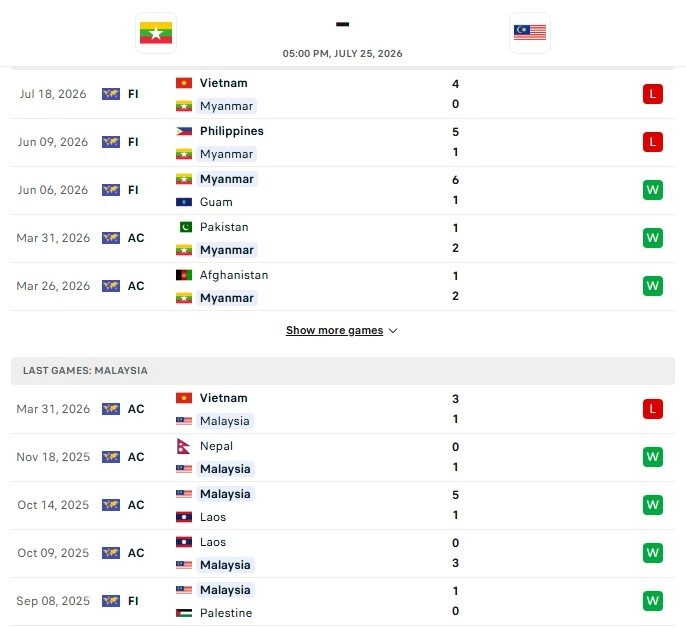Click chevron next to Show more games

click(x=393, y=331)
